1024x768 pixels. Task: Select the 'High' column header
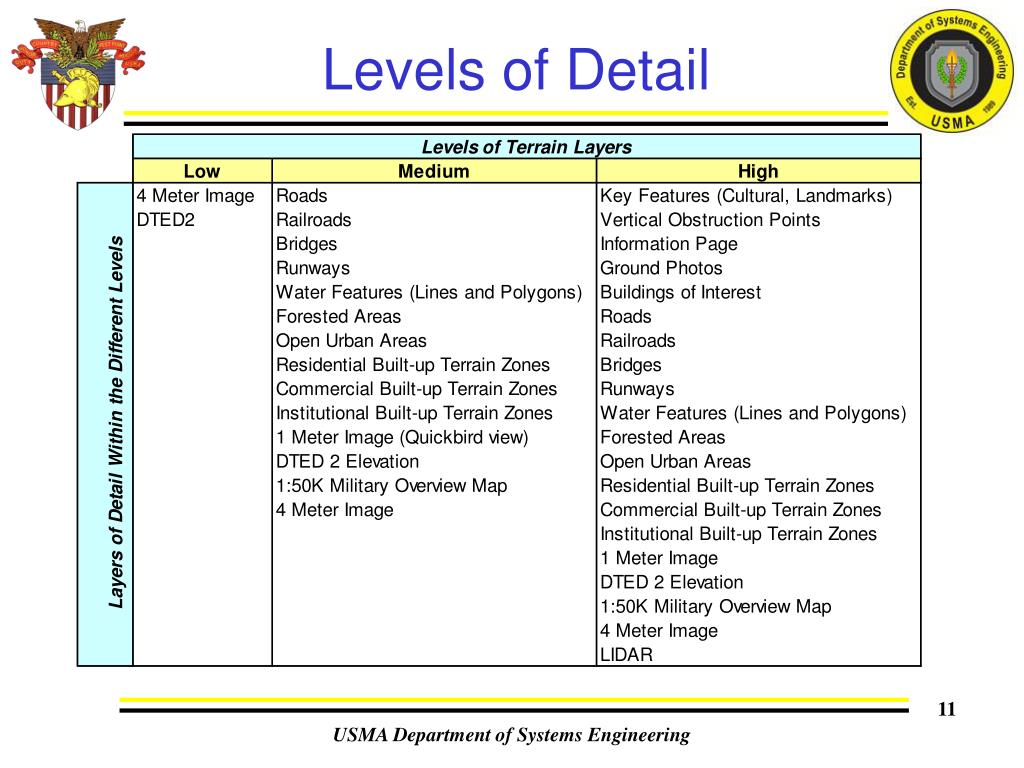[x=758, y=171]
